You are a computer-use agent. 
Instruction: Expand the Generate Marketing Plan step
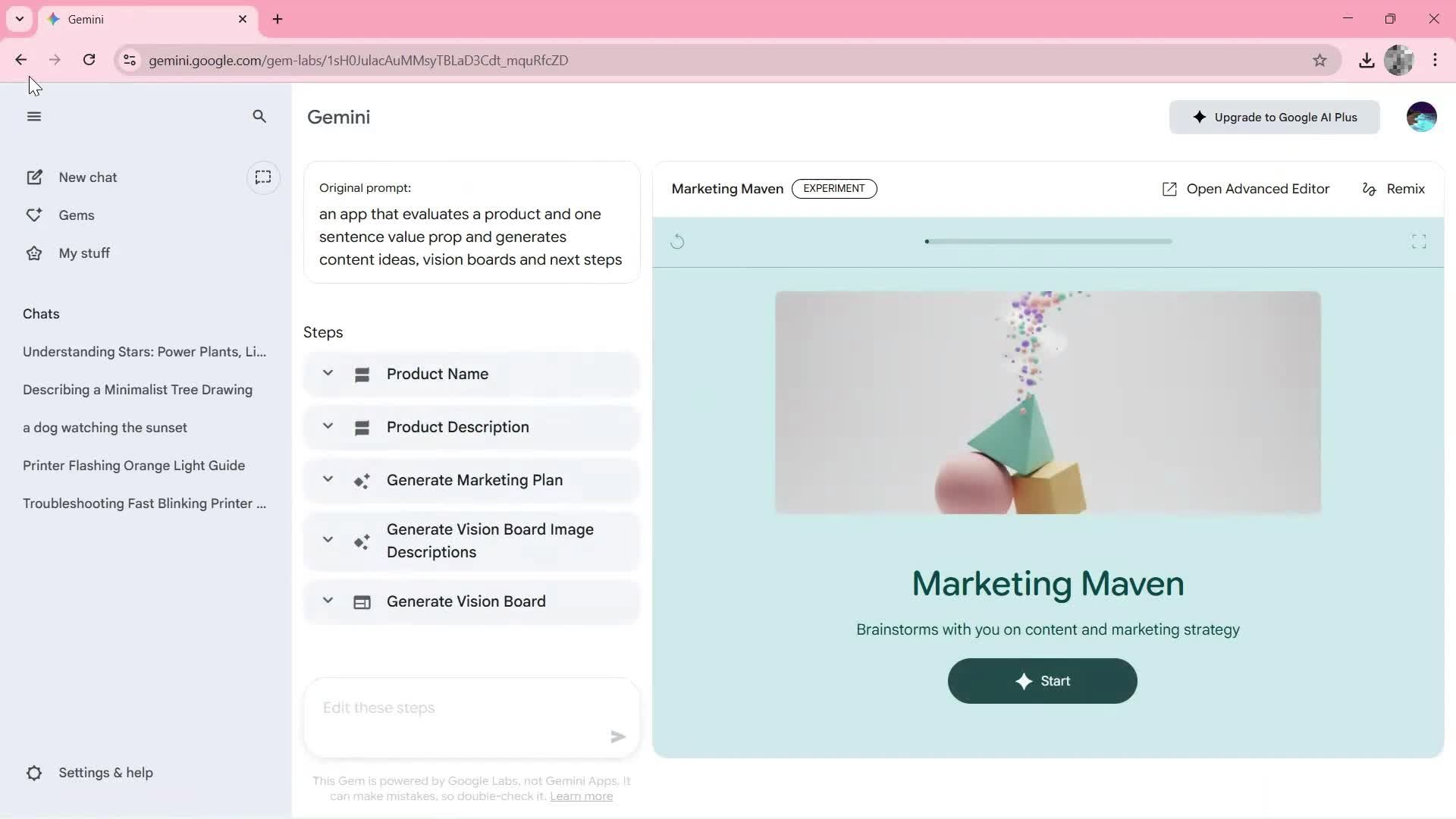click(328, 479)
